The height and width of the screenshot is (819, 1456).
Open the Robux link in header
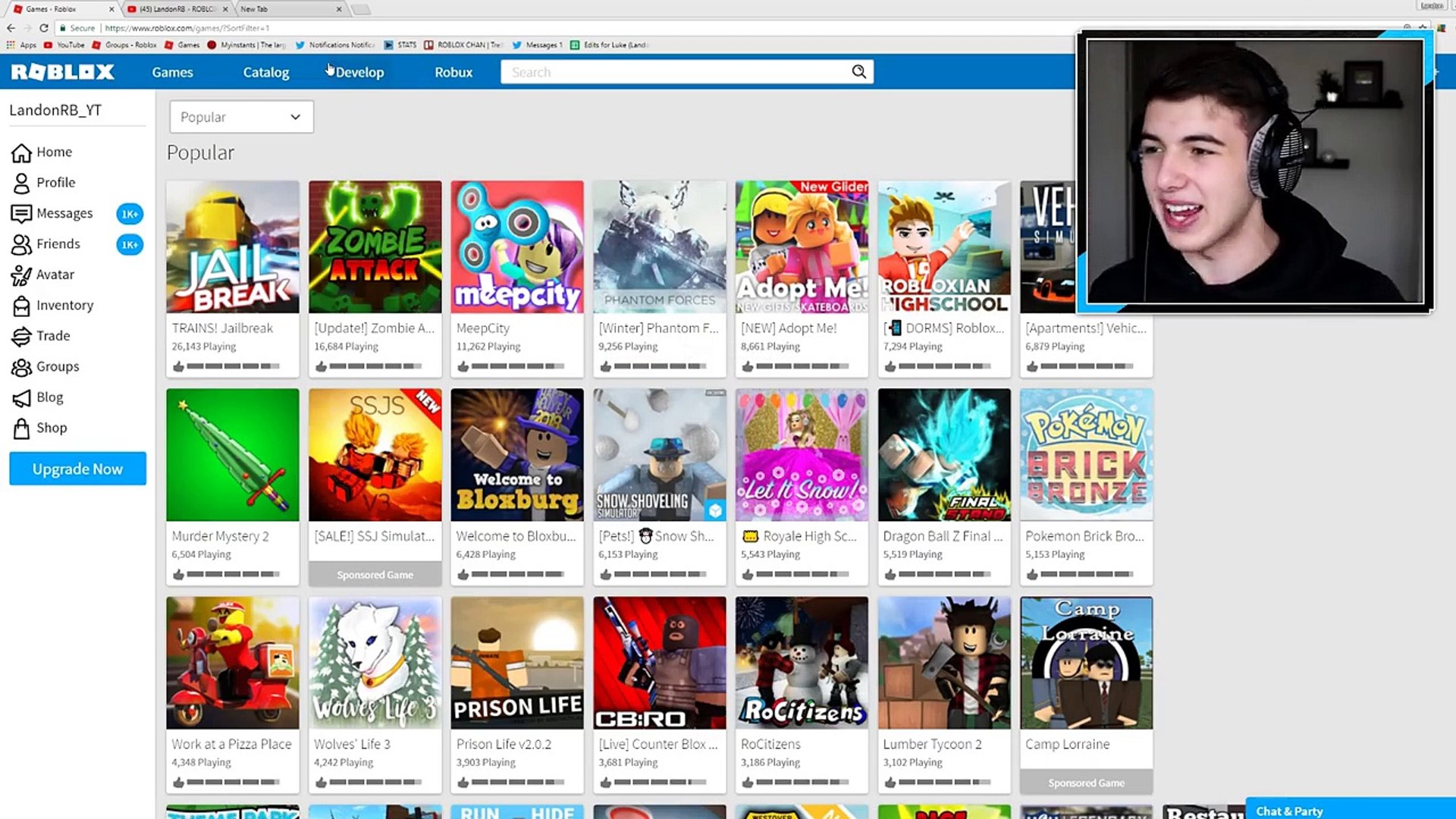(453, 72)
